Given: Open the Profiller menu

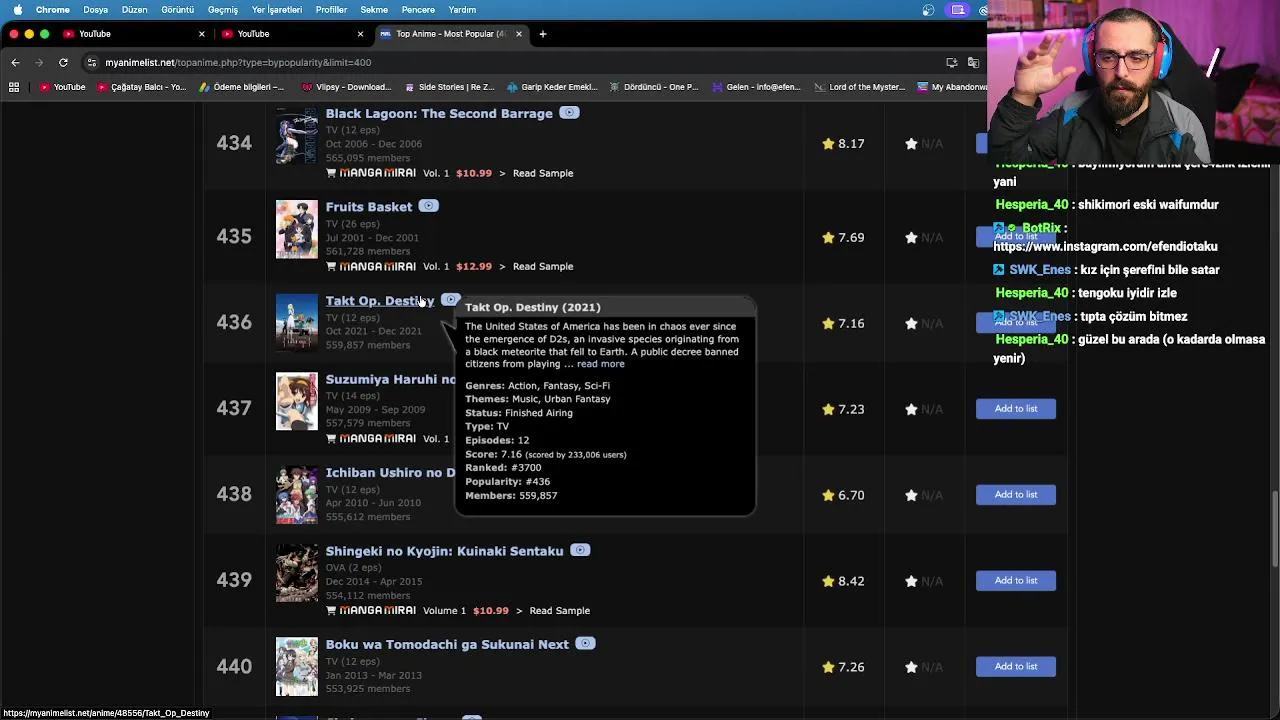Looking at the screenshot, I should coord(331,10).
